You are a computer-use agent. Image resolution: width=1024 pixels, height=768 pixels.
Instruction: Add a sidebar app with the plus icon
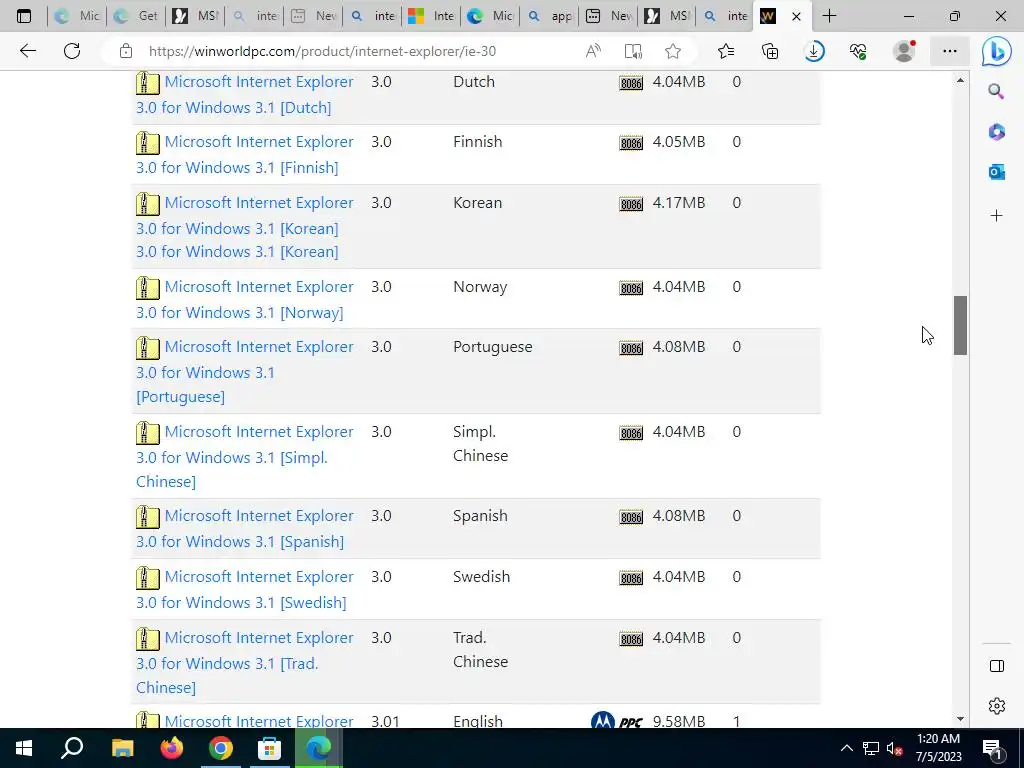tap(996, 216)
